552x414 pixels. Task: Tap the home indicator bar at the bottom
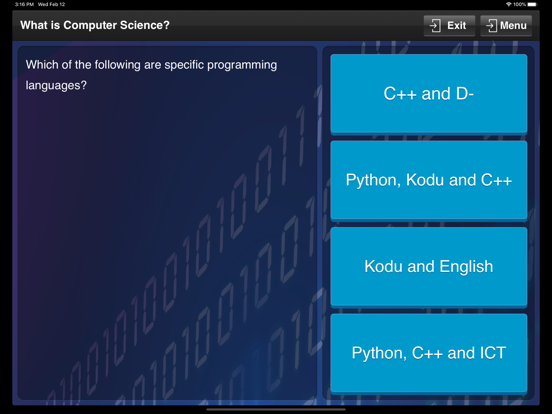[276, 410]
